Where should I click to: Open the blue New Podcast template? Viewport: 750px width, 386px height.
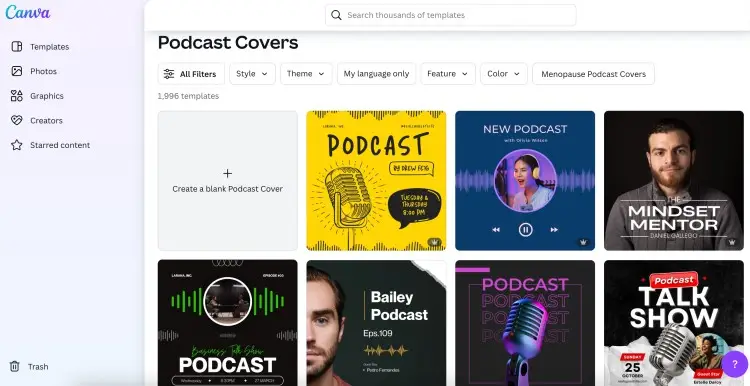click(x=525, y=181)
